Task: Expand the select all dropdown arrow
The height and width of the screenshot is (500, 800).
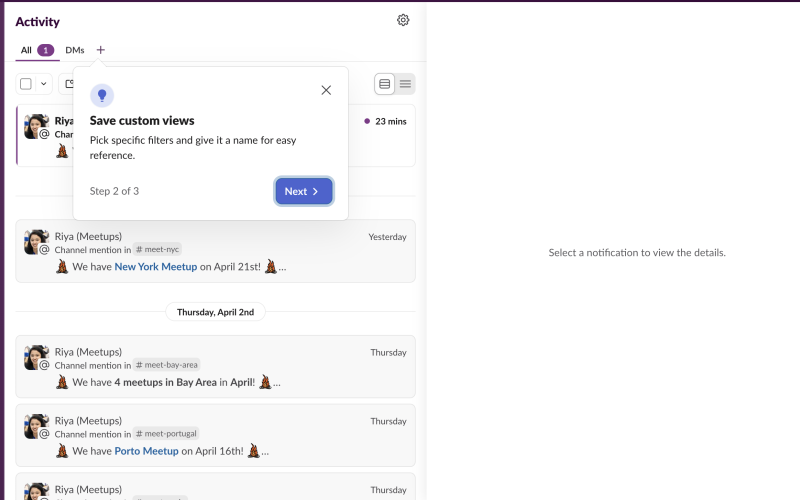Action: click(x=43, y=84)
